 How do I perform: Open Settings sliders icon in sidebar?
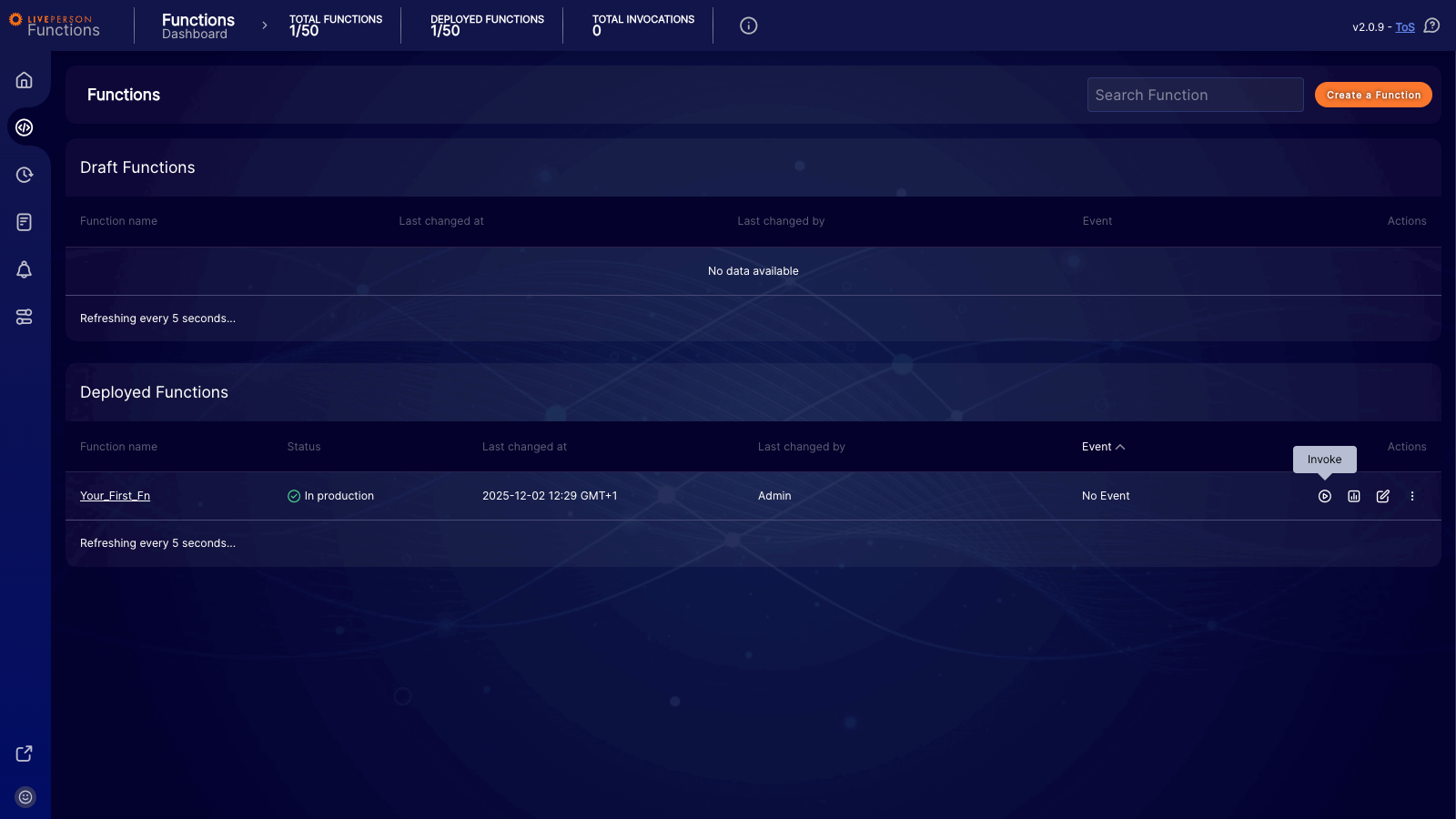25,317
